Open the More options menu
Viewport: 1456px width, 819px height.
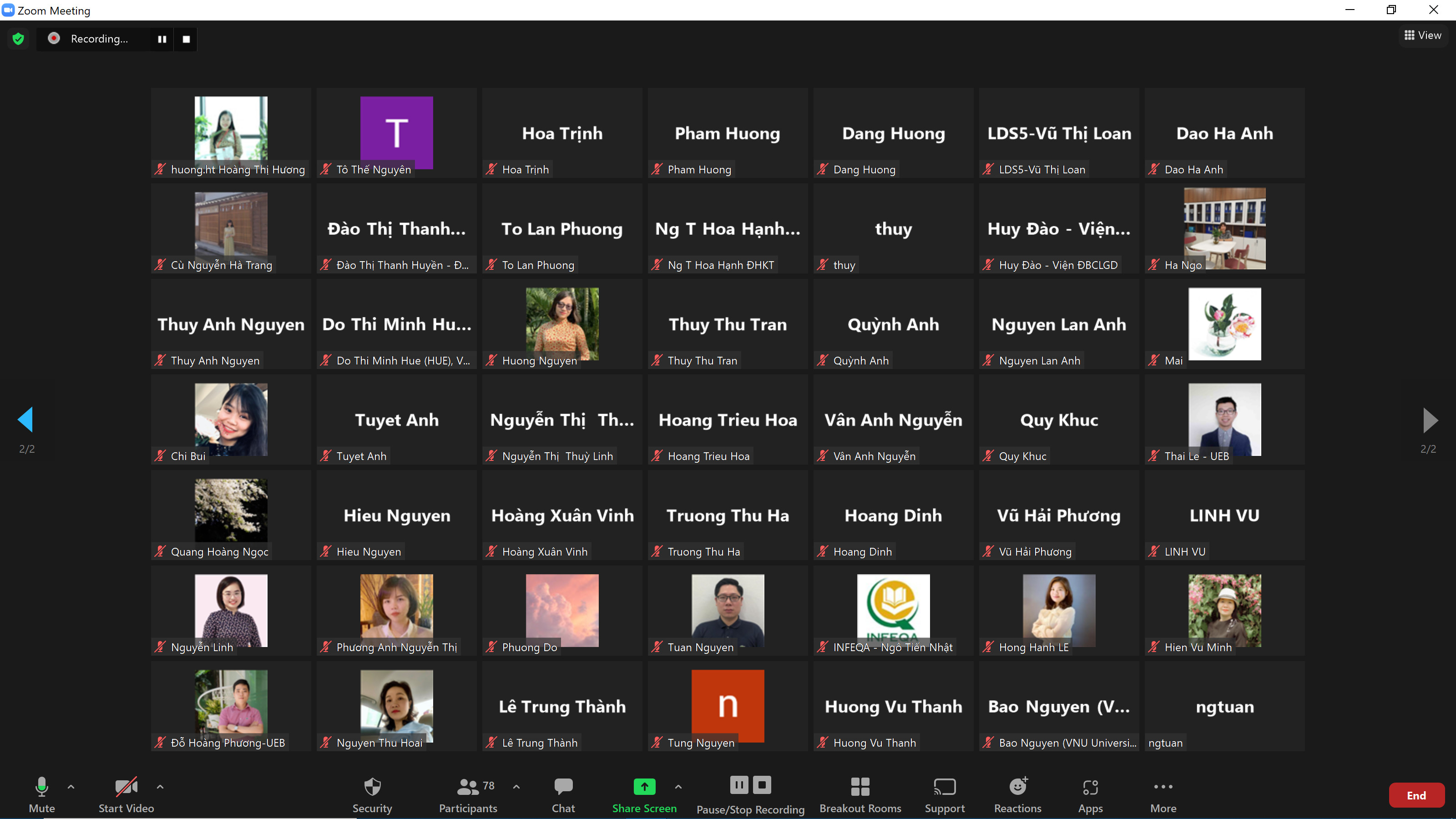tap(1163, 794)
